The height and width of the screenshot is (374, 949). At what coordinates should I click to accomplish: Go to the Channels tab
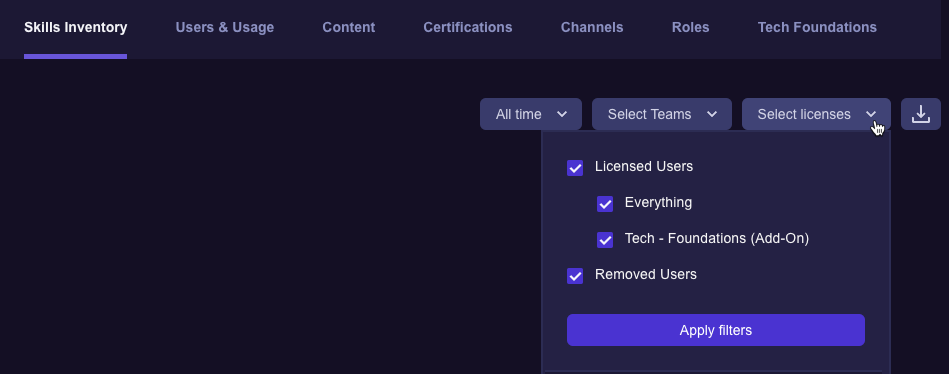[592, 27]
